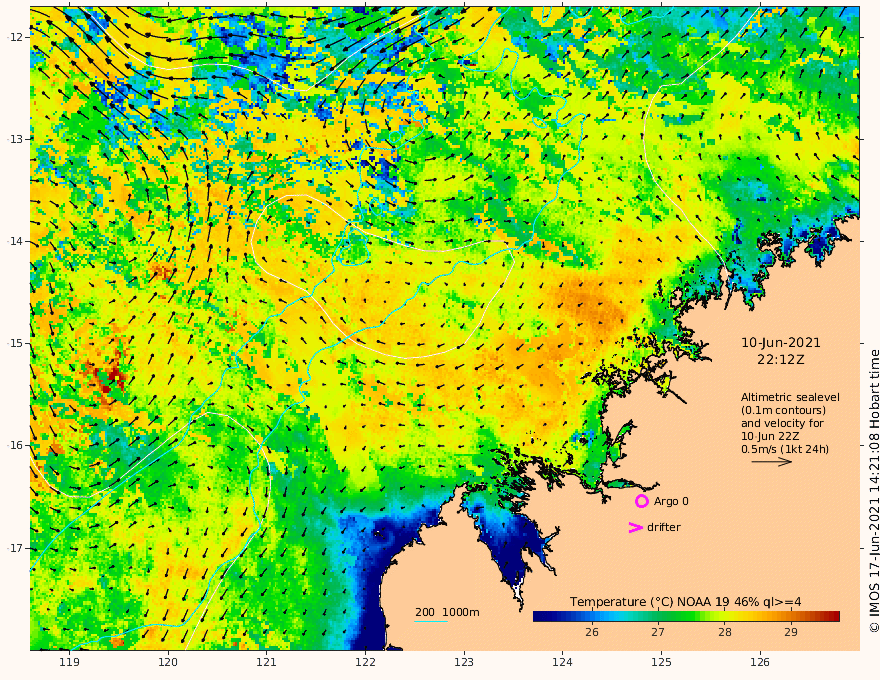Viewport: 880px width, 680px height.
Task: Click the color bar tick label 27
Action: (658, 632)
